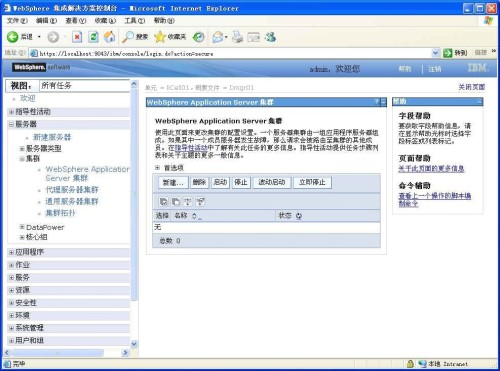Click the Home page icon
The height and width of the screenshot is (371, 500).
(x=110, y=37)
